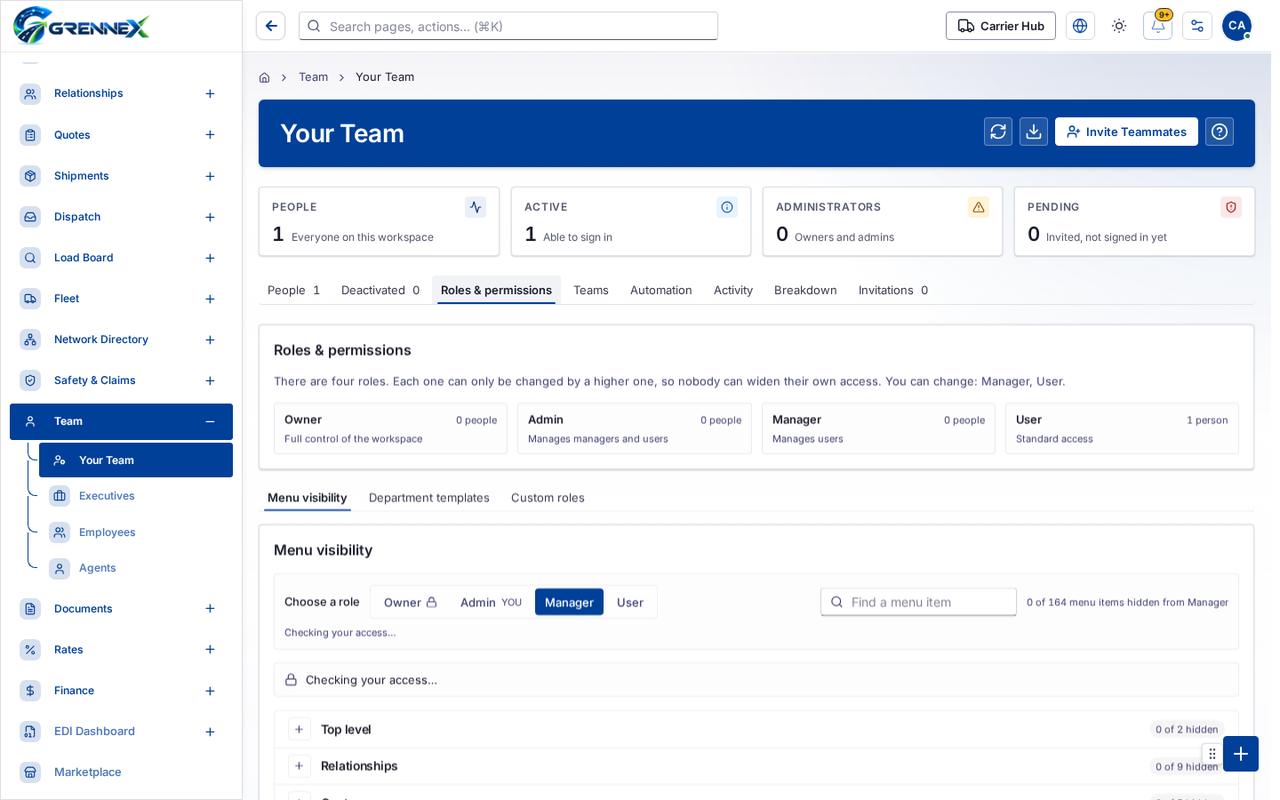Image resolution: width=1280 pixels, height=800 pixels.
Task: Open Agents in the sidebar
Action: point(136,568)
